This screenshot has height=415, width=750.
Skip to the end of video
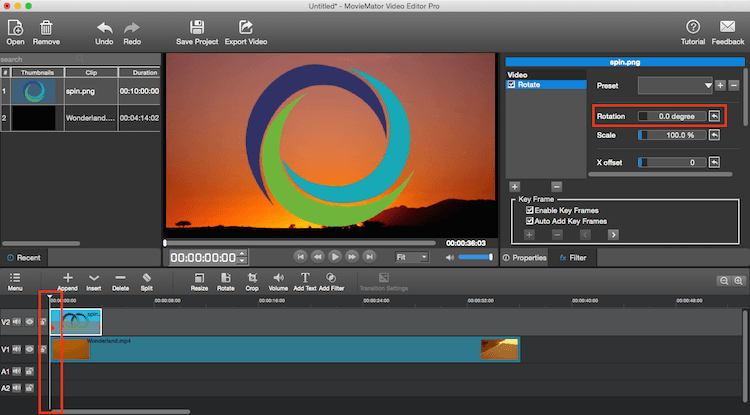click(369, 257)
